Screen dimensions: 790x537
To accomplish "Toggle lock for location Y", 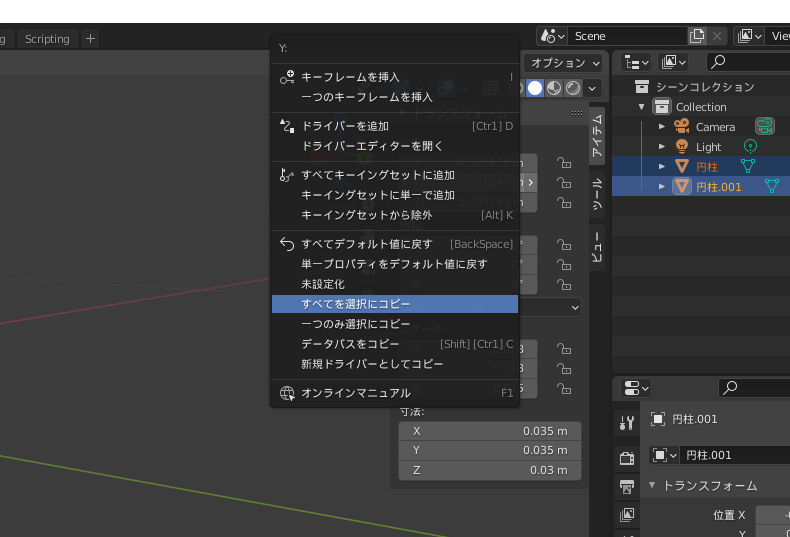I will [x=564, y=183].
